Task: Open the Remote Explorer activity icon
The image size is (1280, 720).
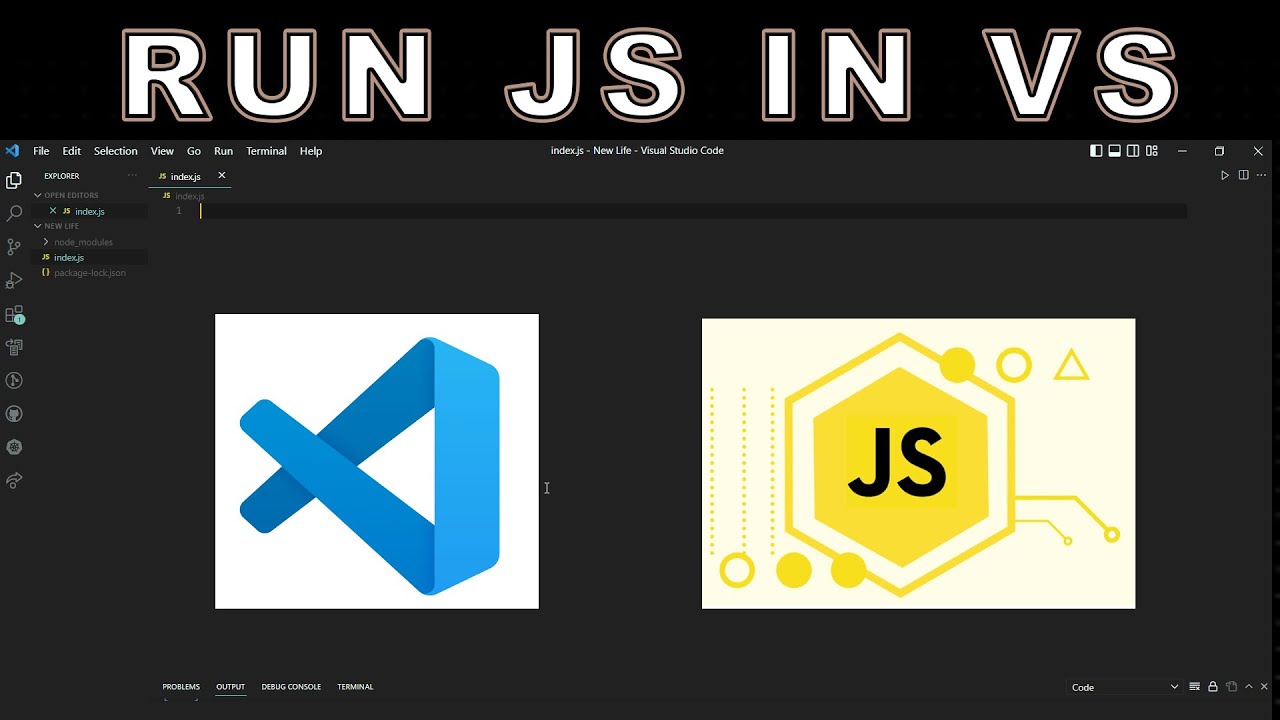Action: pyautogui.click(x=14, y=347)
